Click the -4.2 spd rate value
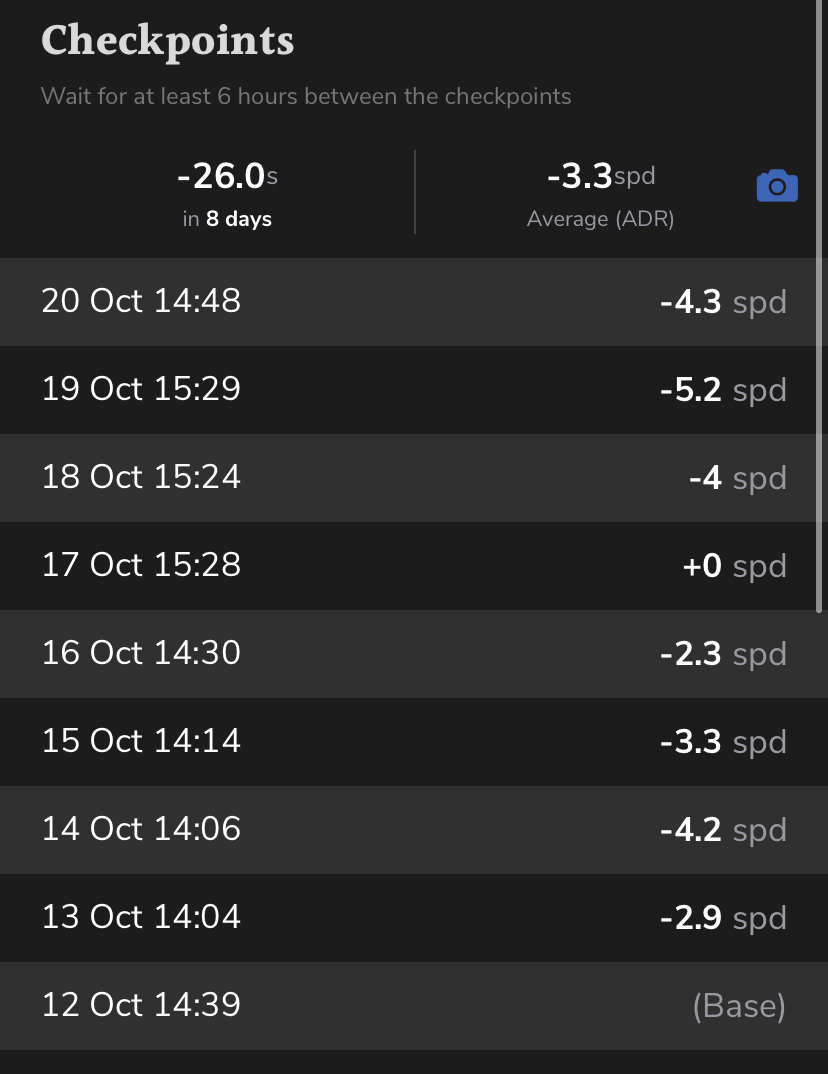The height and width of the screenshot is (1074, 828). click(723, 830)
